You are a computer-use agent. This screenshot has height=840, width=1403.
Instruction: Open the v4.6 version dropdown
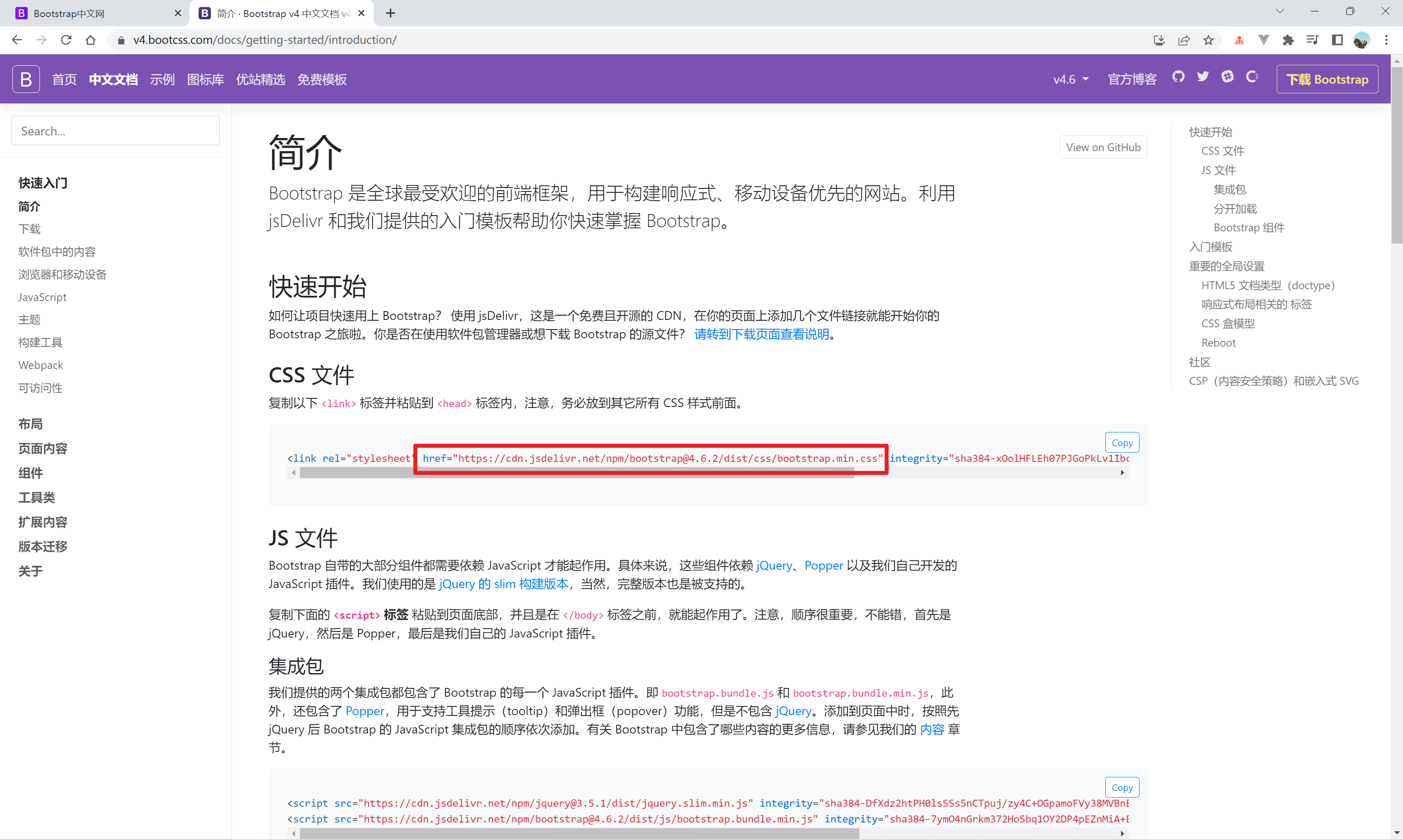[1069, 79]
